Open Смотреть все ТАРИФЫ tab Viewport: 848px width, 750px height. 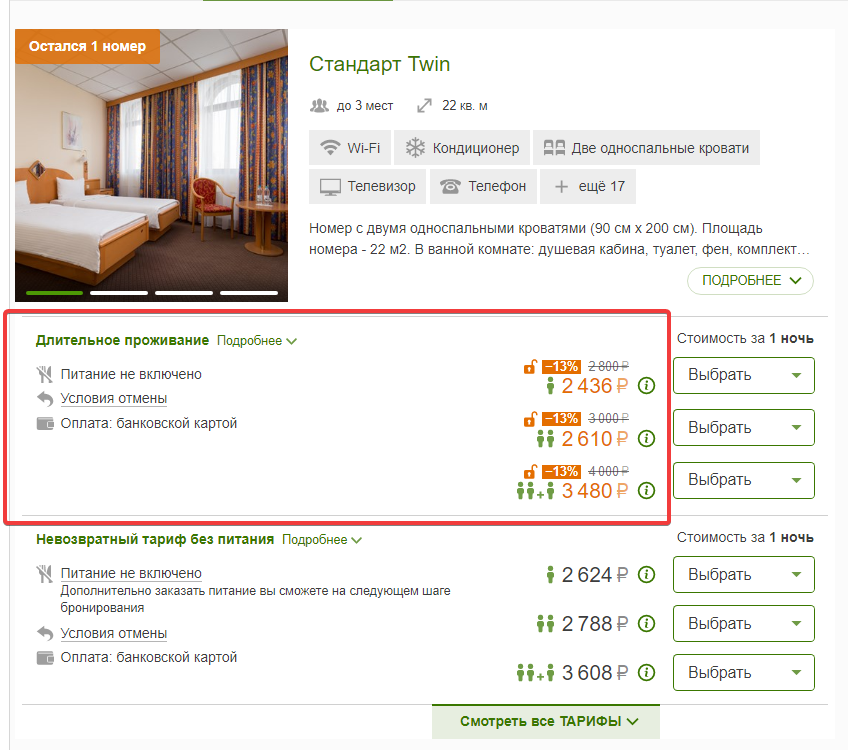[x=546, y=721]
